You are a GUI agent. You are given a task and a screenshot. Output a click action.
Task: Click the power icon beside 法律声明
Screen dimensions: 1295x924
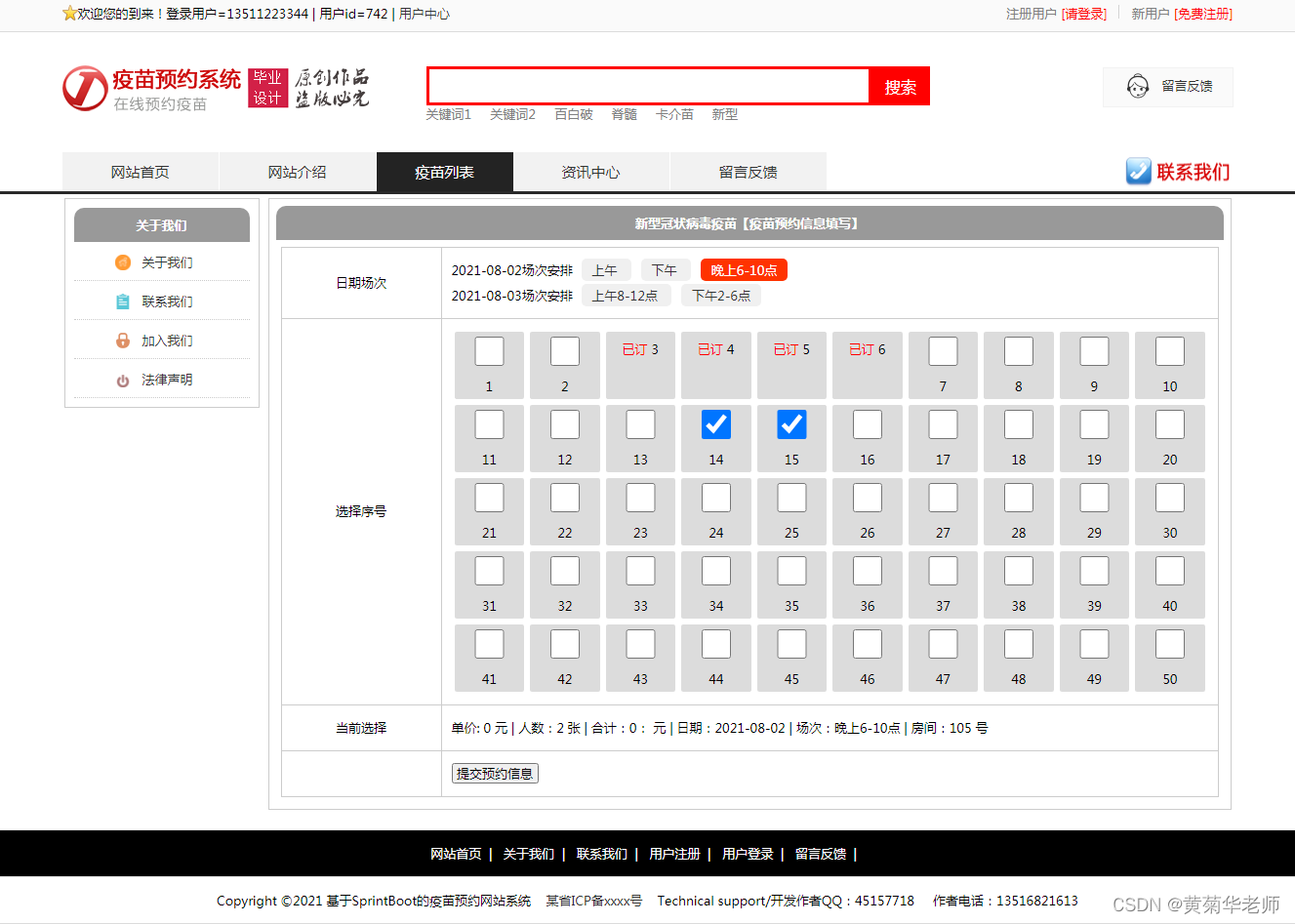click(x=123, y=381)
